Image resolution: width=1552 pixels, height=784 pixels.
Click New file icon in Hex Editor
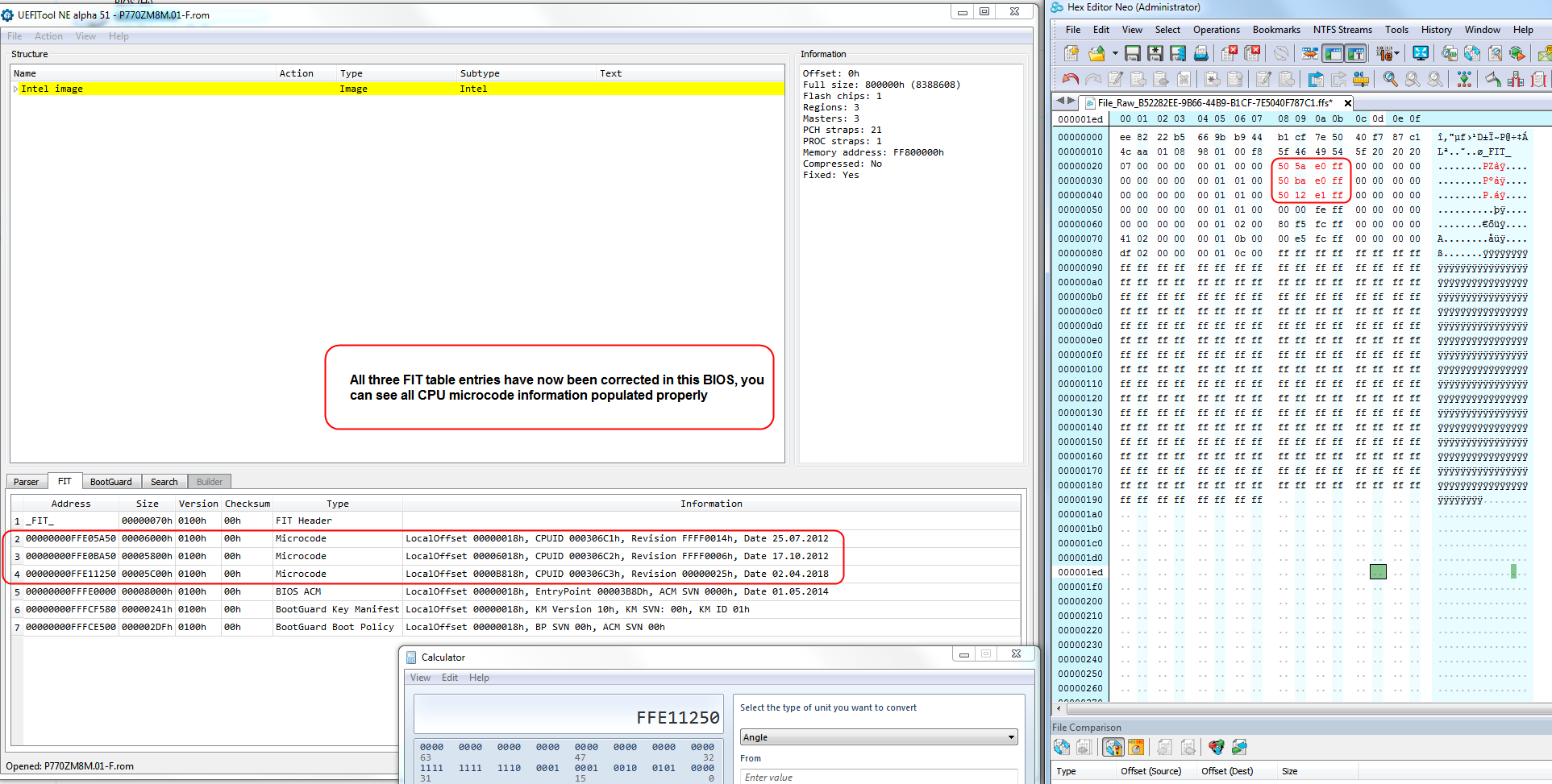click(x=1071, y=53)
